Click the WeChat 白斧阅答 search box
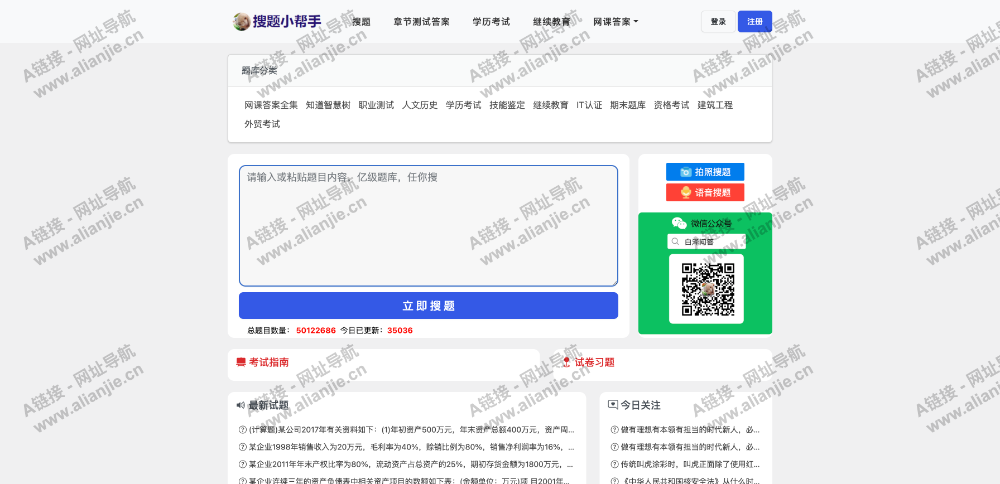 click(x=706, y=242)
